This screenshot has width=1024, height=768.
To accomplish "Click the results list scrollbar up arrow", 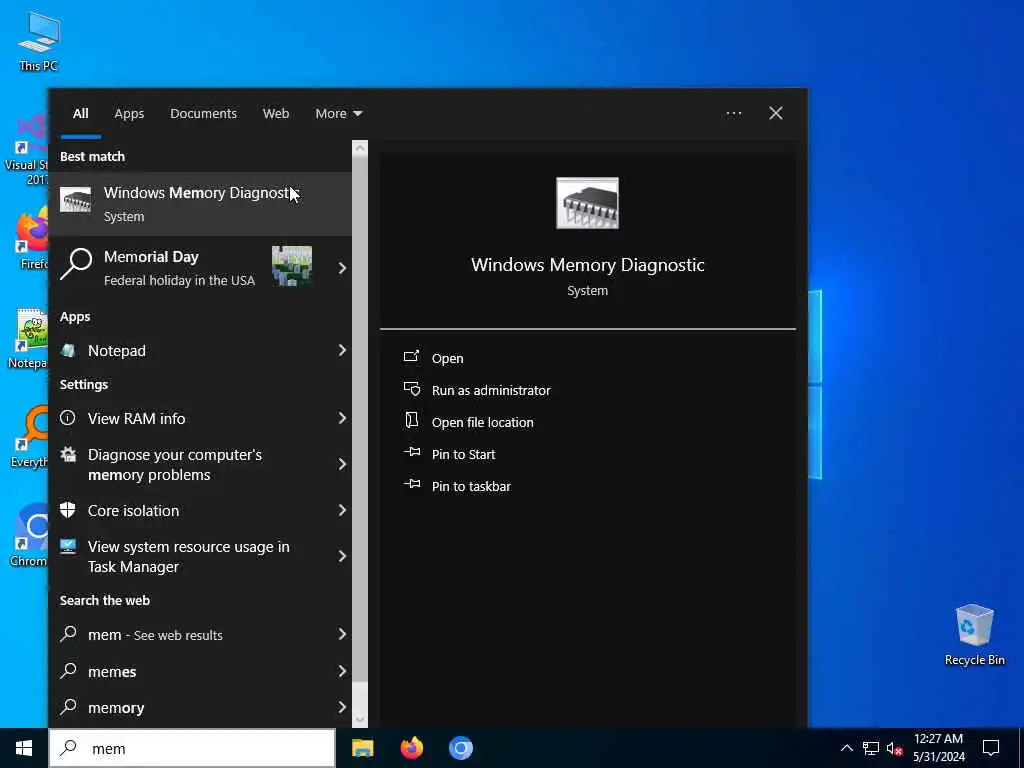I will 360,148.
